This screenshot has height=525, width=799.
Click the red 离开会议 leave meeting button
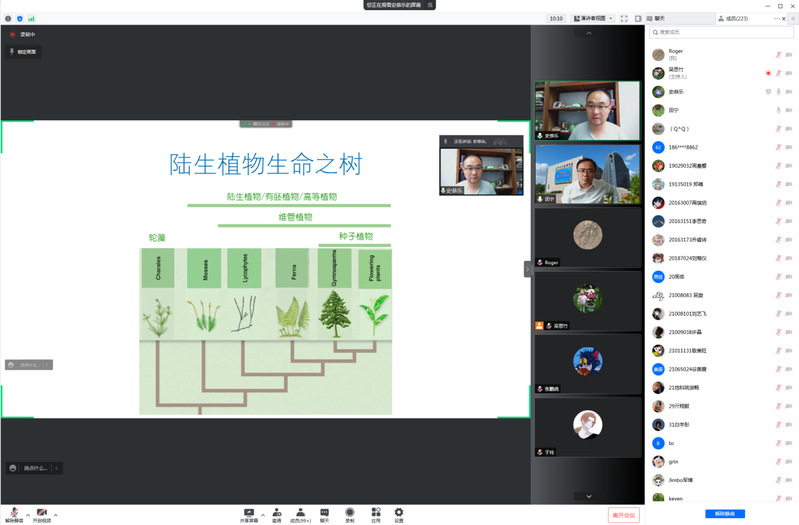click(624, 514)
